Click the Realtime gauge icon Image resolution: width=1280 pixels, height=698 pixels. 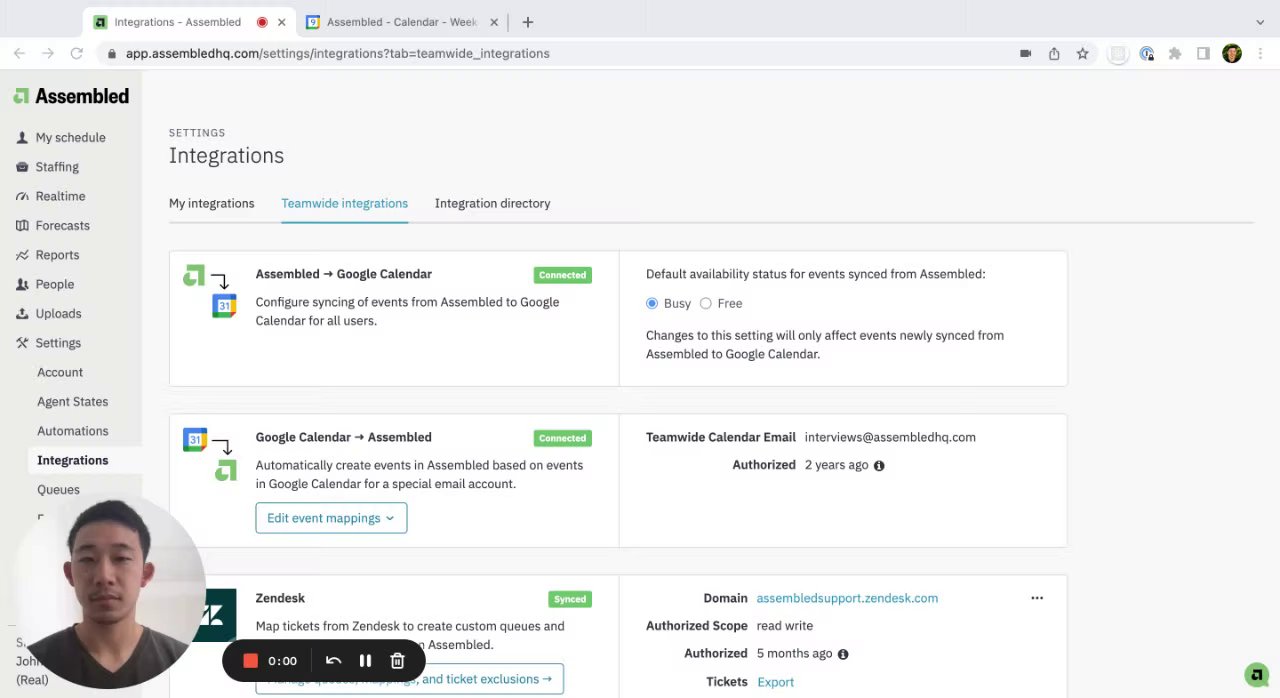tap(22, 197)
